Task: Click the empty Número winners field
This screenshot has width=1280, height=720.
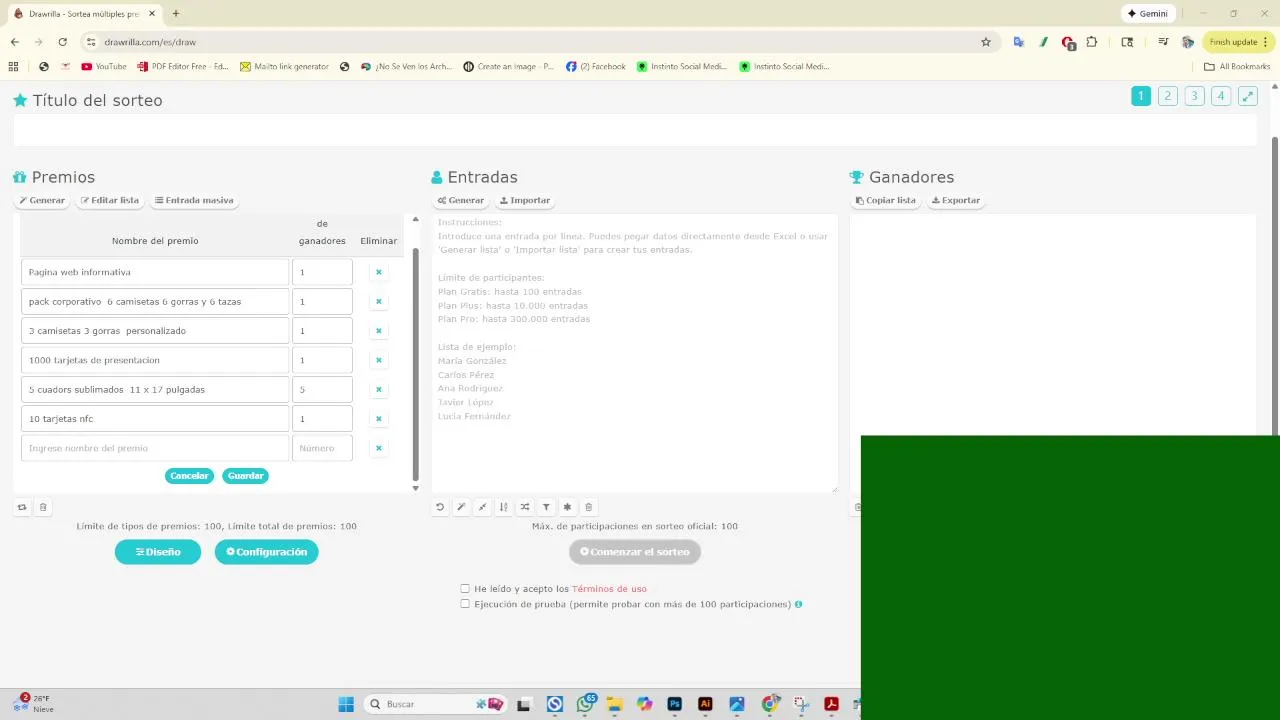Action: [322, 448]
